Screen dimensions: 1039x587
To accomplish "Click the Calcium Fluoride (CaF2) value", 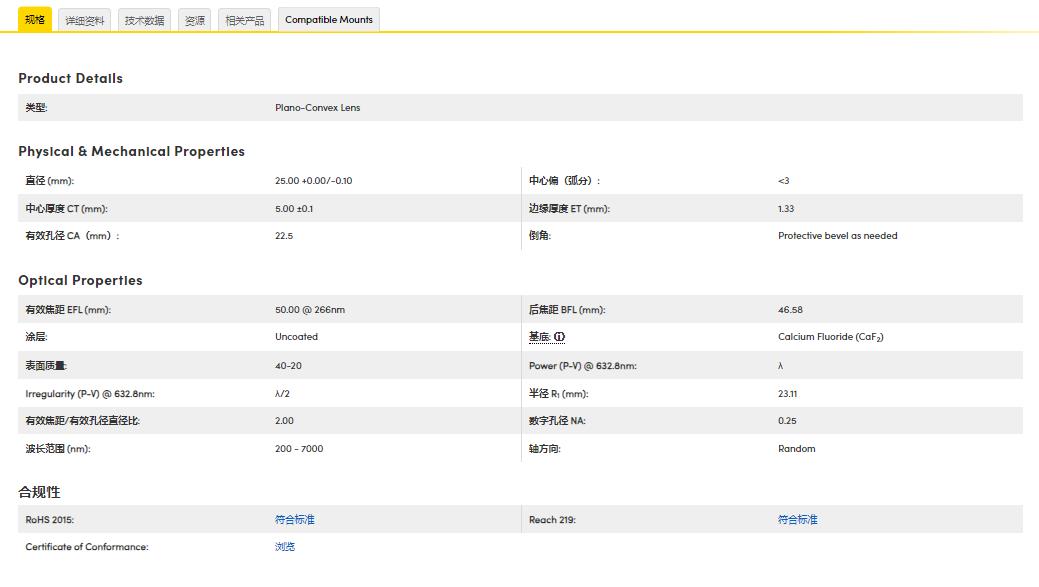I will [830, 337].
